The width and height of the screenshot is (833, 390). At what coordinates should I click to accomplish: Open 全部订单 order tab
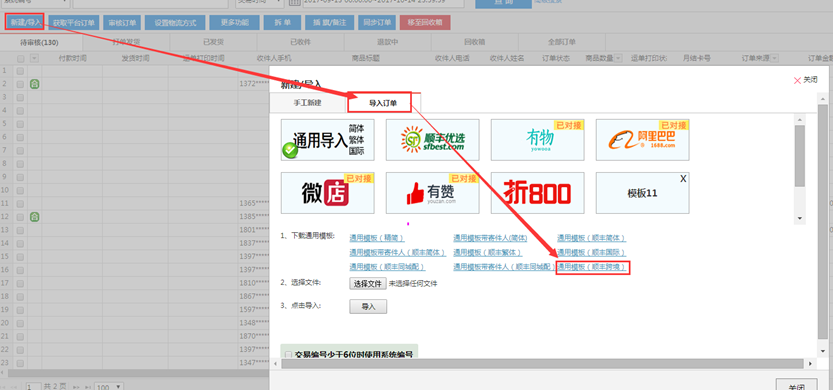[562, 43]
